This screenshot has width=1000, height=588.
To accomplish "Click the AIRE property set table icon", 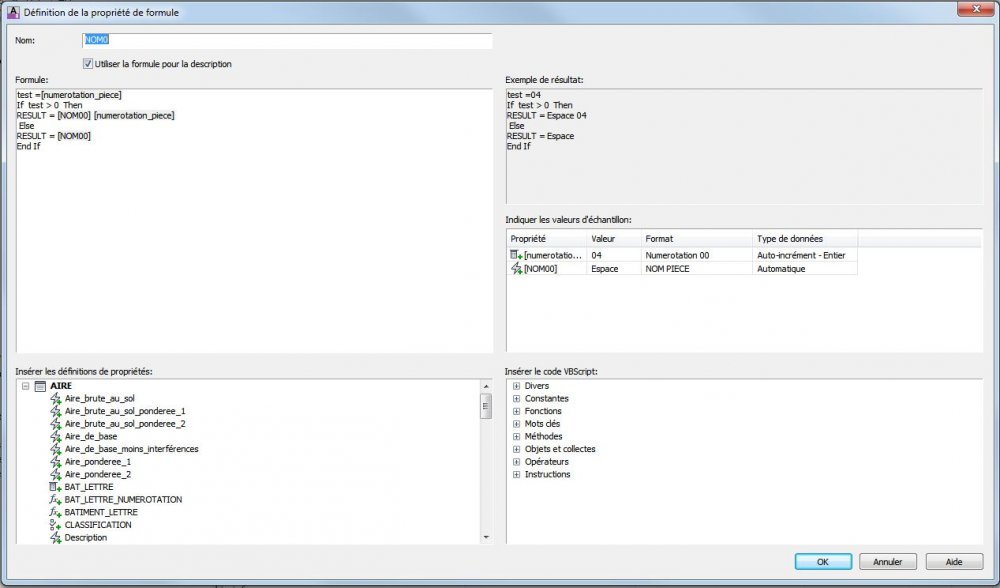I will point(40,386).
